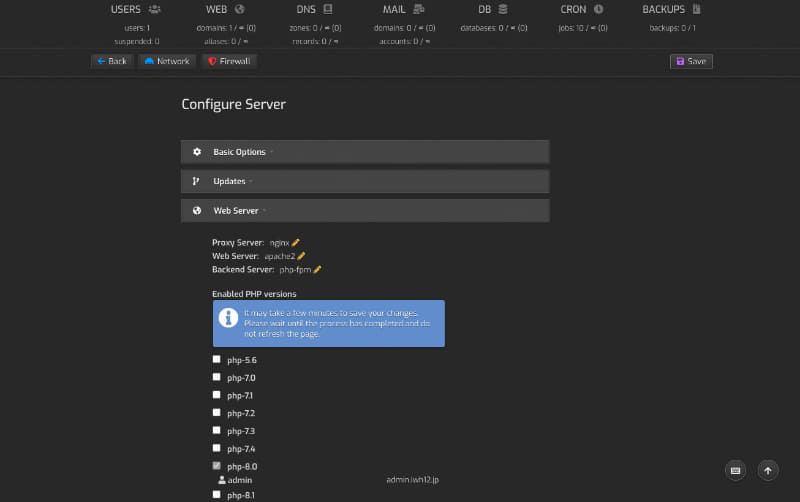Screen dimensions: 800x502
Task: Save the server configuration
Action: tap(691, 61)
